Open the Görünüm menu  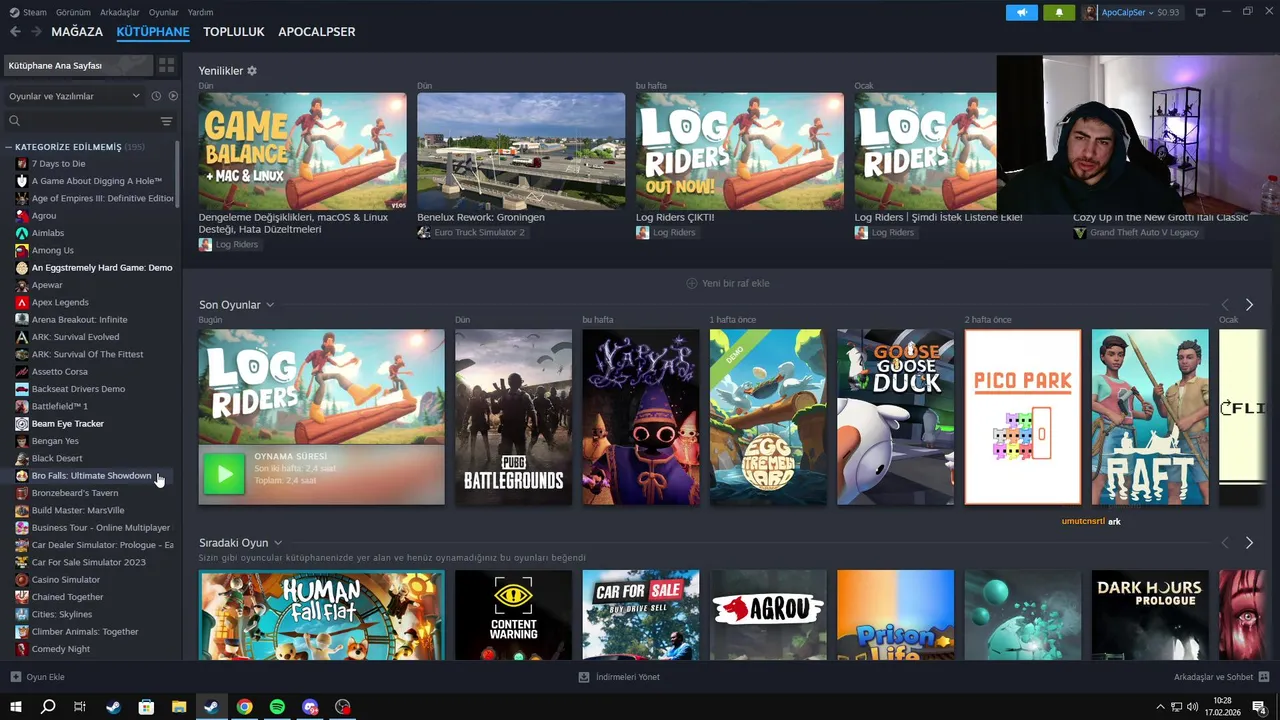click(73, 12)
